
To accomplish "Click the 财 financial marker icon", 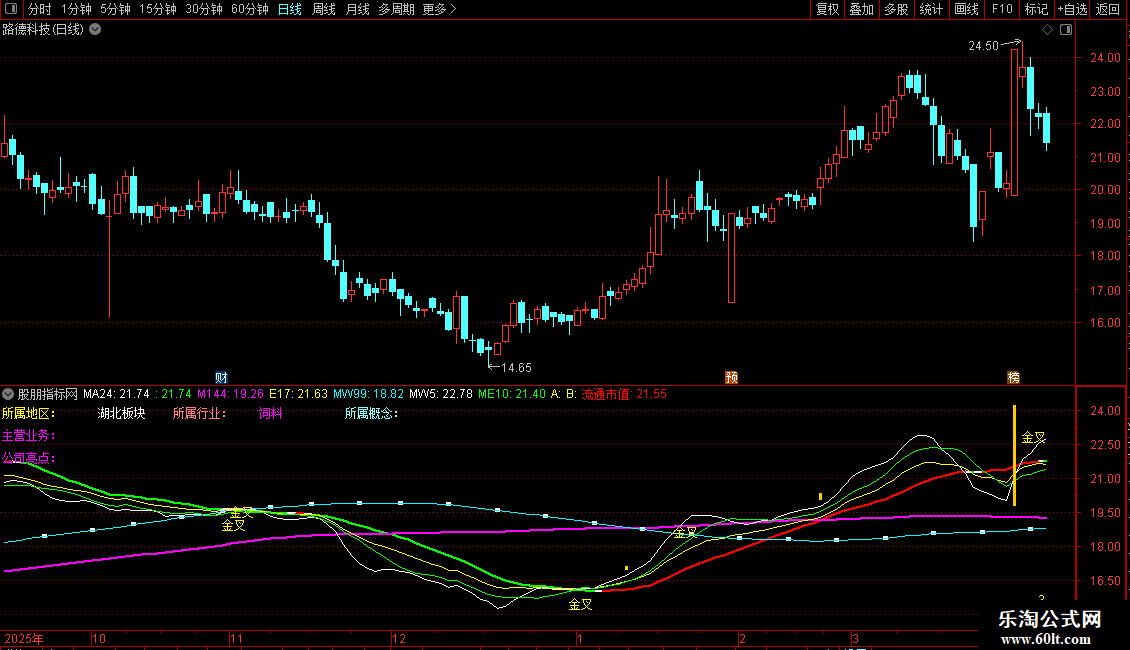I will [221, 377].
